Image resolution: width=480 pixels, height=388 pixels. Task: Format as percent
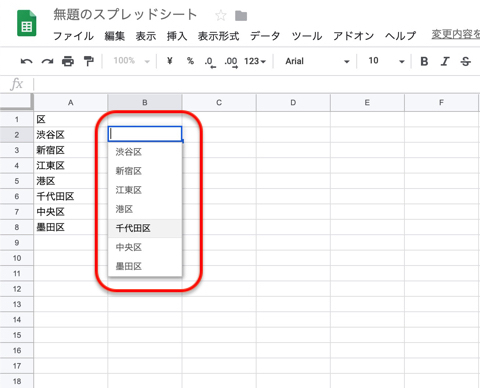coord(190,61)
